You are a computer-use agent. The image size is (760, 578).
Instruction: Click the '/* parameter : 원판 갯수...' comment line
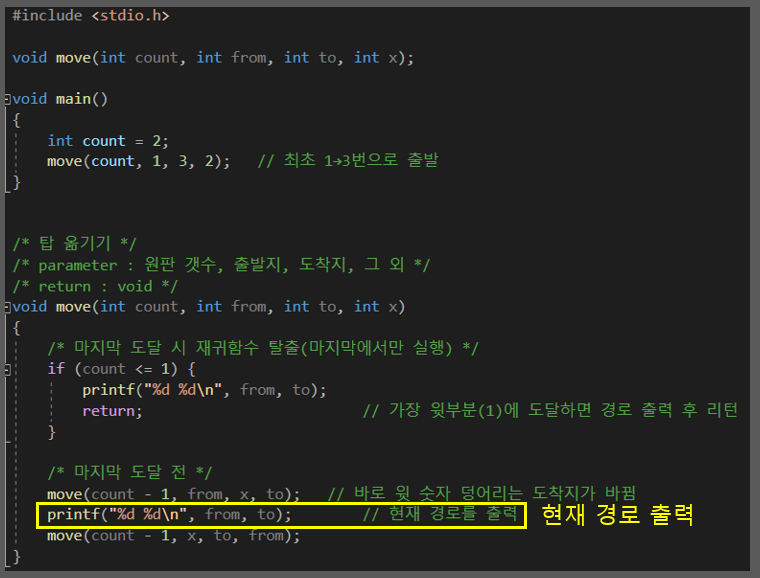click(221, 265)
